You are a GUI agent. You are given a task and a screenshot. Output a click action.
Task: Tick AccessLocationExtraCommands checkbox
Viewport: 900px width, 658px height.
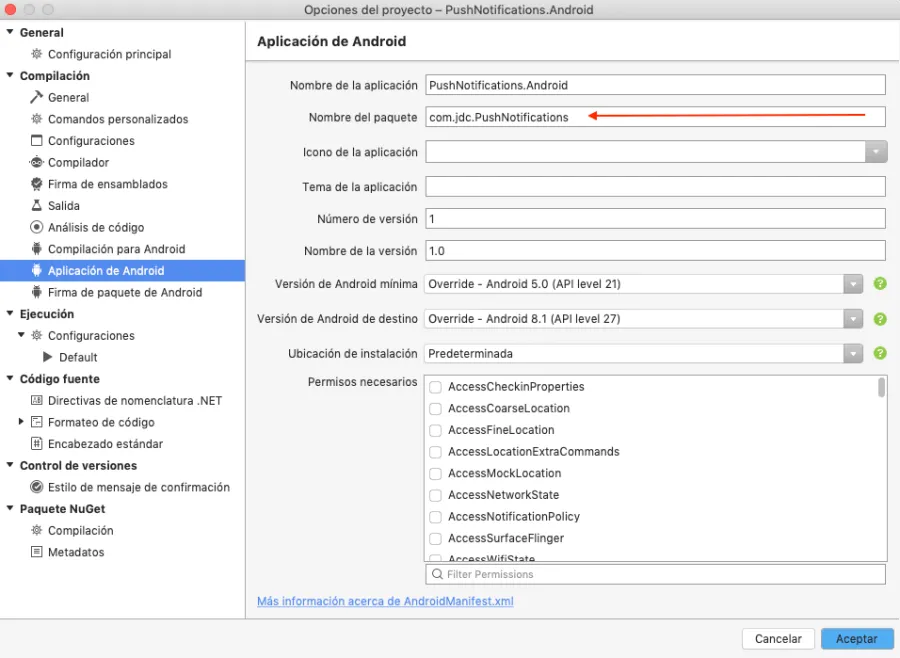point(436,452)
